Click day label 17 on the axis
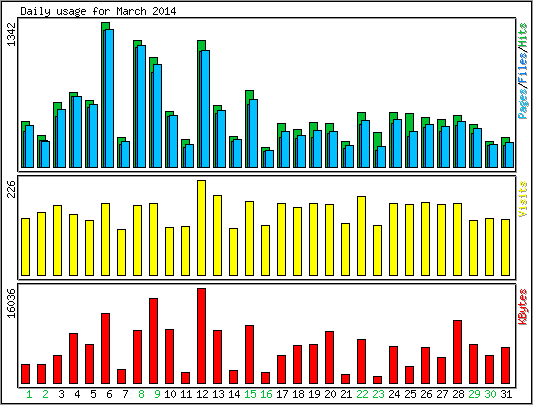The height and width of the screenshot is (405, 533). [x=282, y=394]
